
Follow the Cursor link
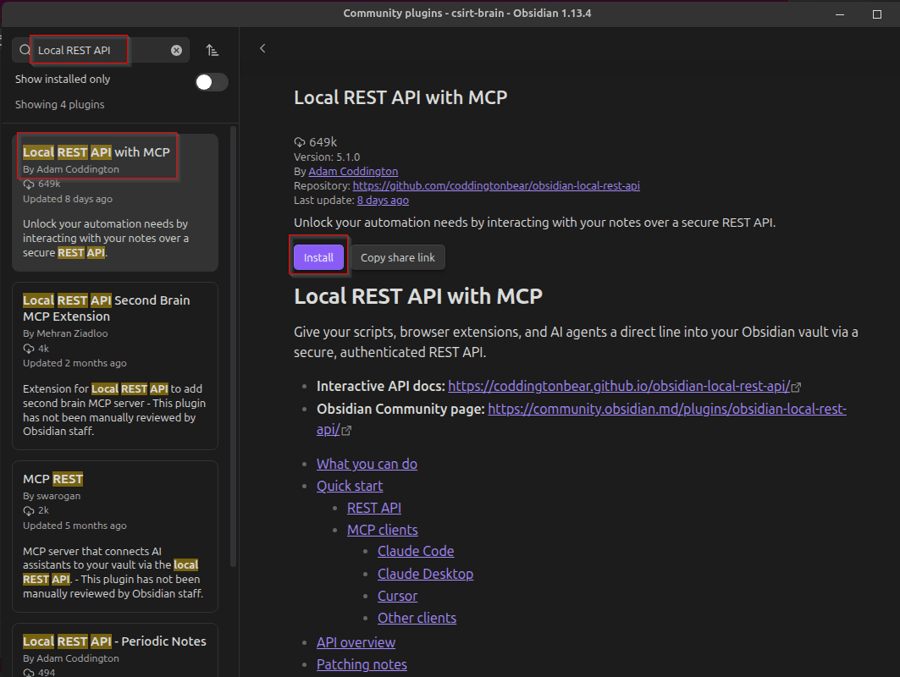(x=397, y=596)
